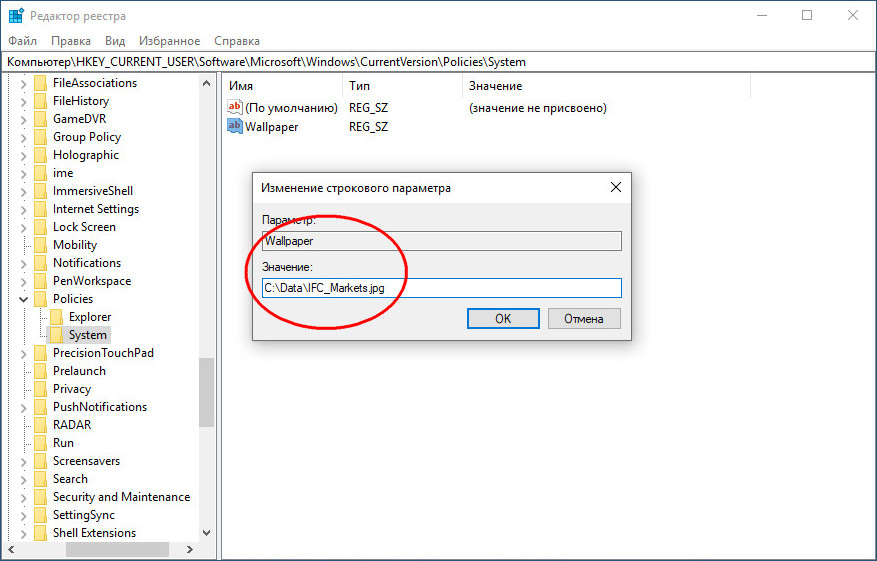The width and height of the screenshot is (877, 561).
Task: Select the Holographic folder icon
Action: (40, 155)
